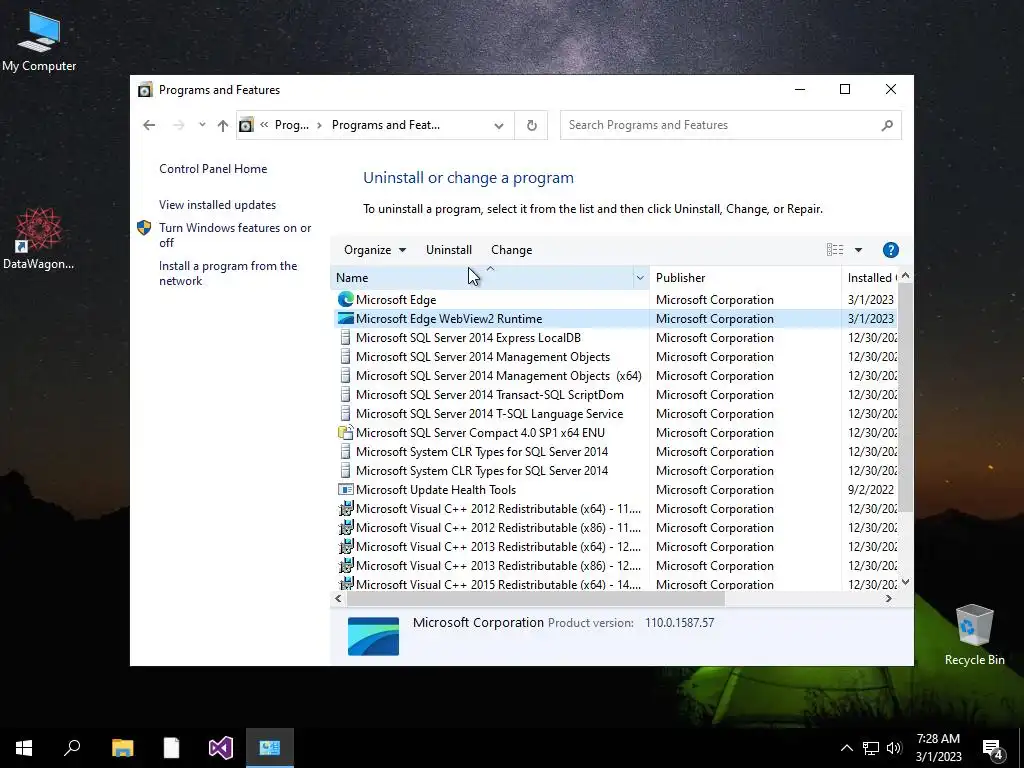Open the DataWagon desktop shortcut

coord(39,238)
